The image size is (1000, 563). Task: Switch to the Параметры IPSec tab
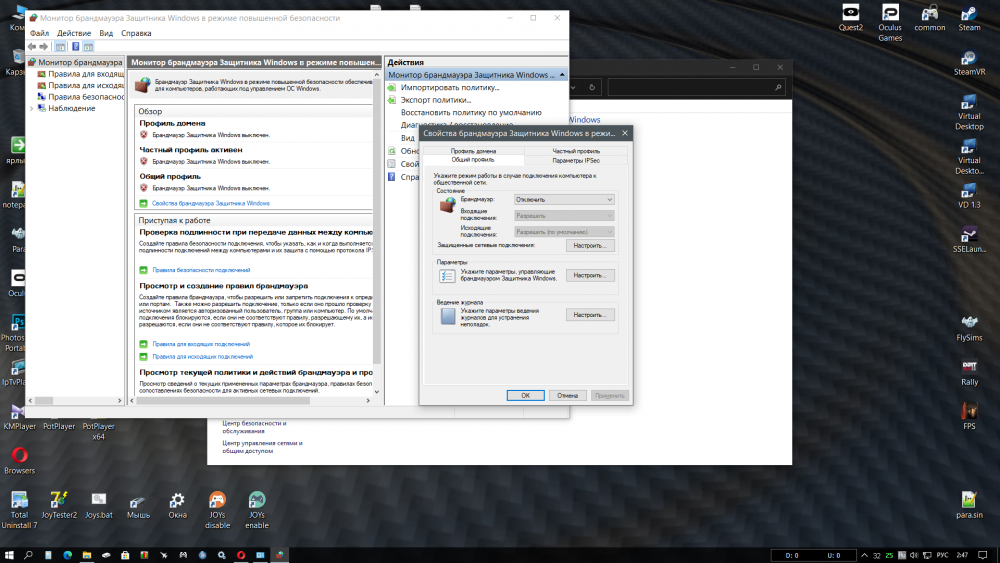coord(576,160)
